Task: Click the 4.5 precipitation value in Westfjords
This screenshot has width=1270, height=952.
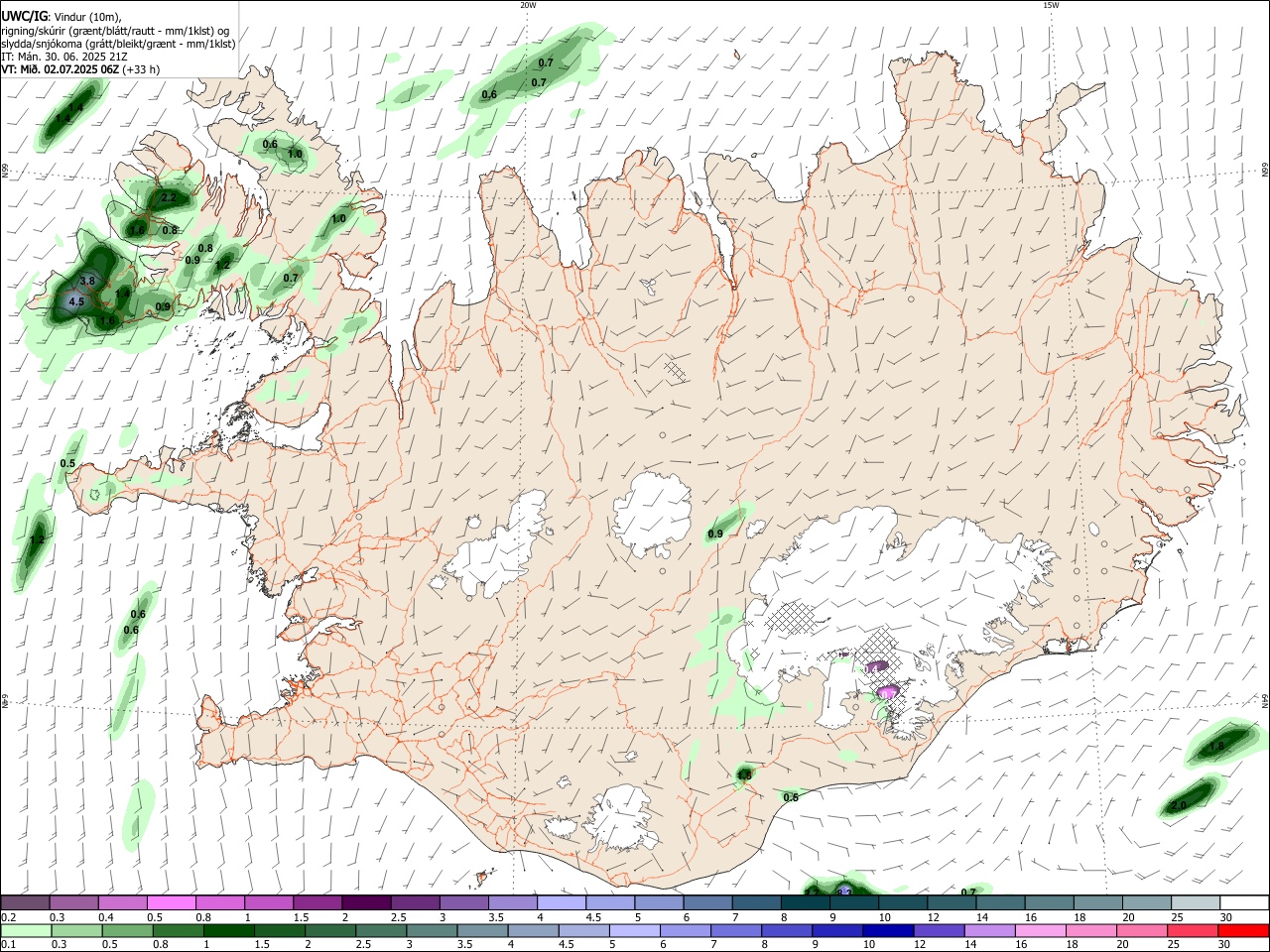Action: coord(76,301)
